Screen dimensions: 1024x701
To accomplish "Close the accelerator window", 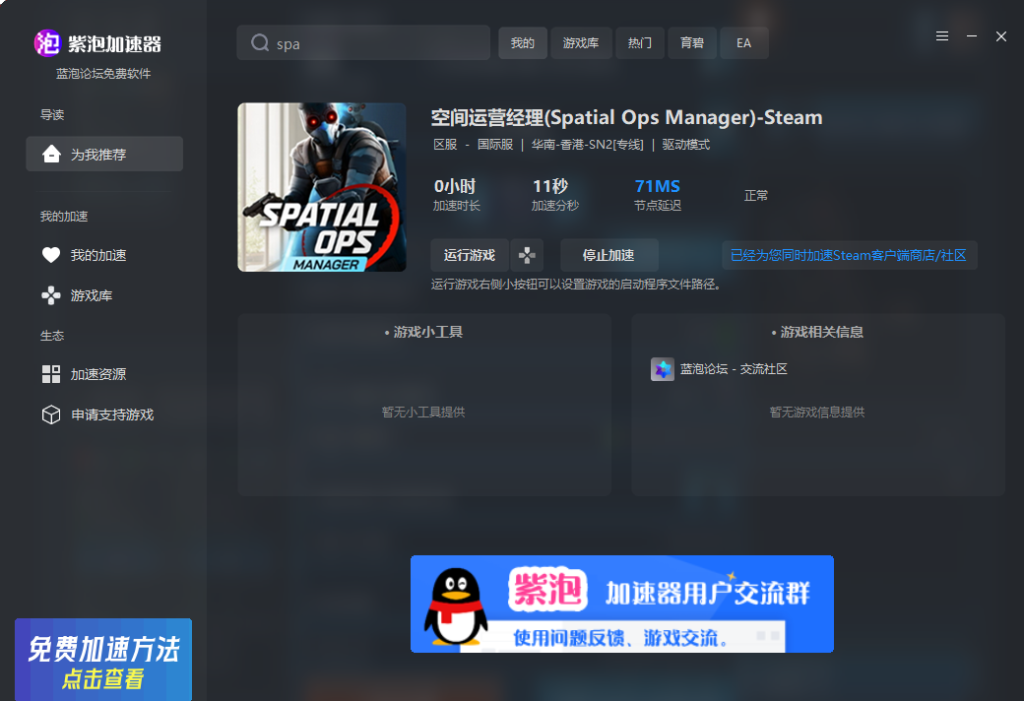I will pyautogui.click(x=1001, y=36).
